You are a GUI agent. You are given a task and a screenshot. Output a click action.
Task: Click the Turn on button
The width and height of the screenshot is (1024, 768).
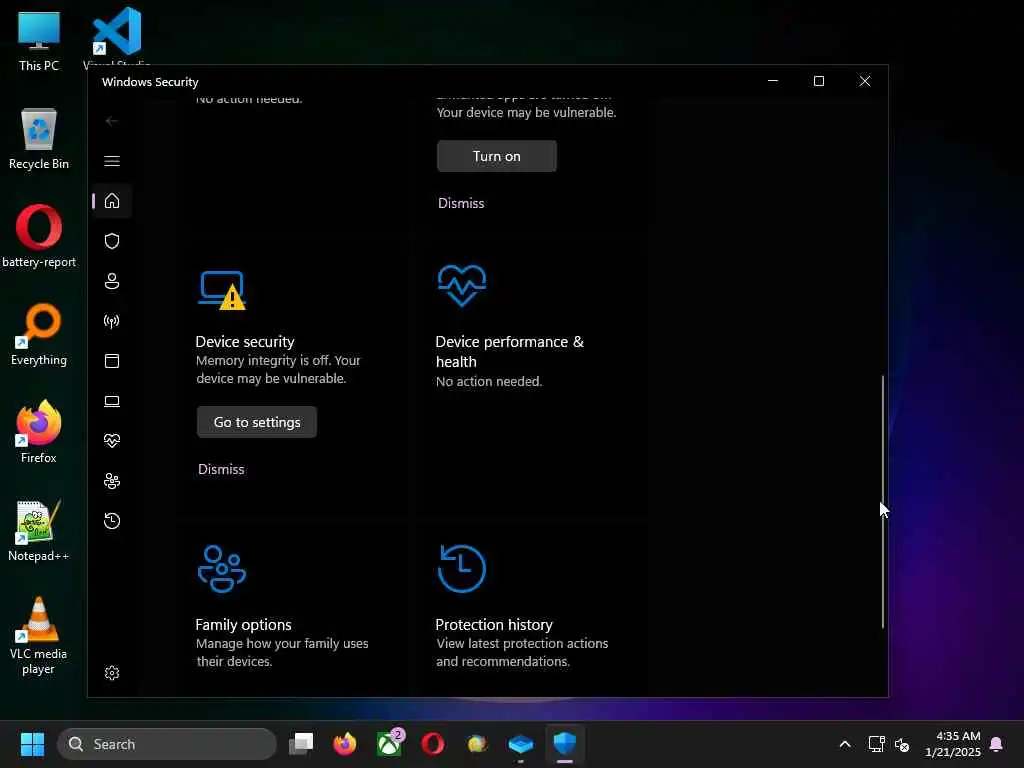point(496,156)
